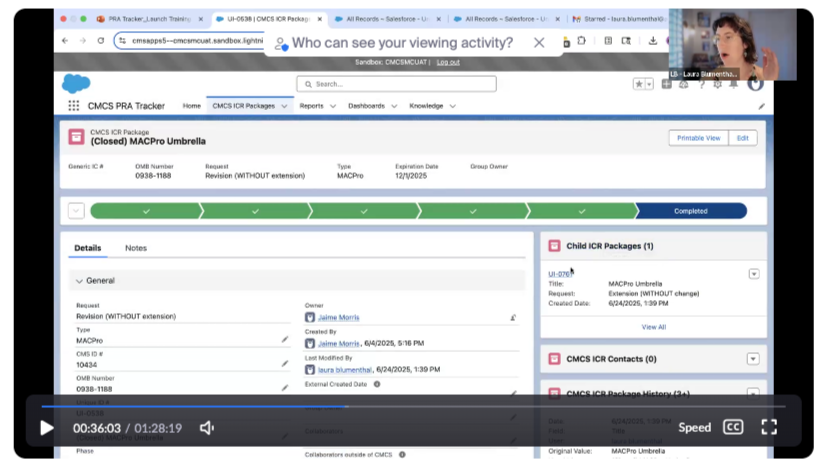
Task: Click View All child ICR packages
Action: point(654,327)
